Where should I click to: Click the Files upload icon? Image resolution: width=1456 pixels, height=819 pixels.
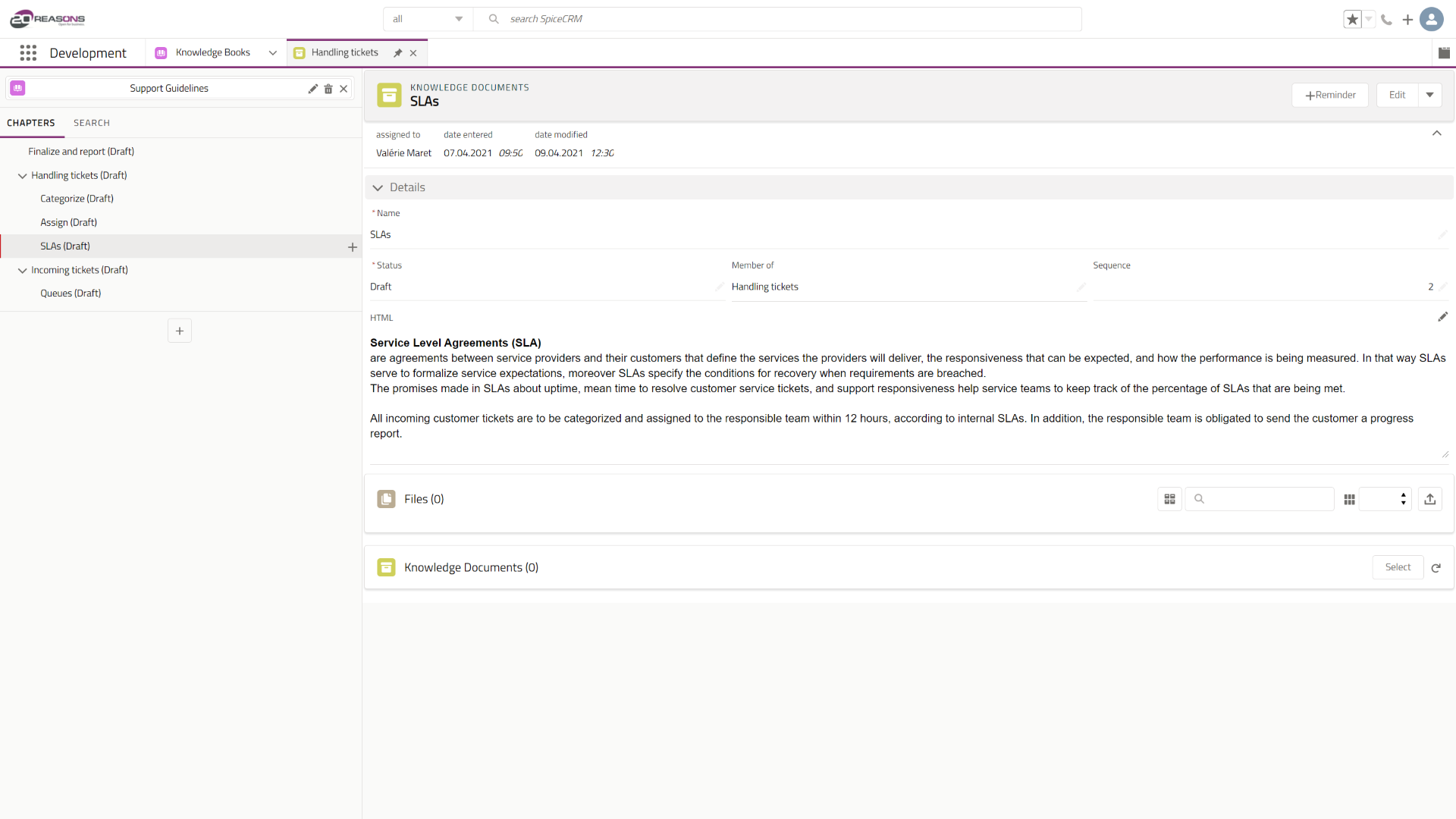click(x=1429, y=499)
